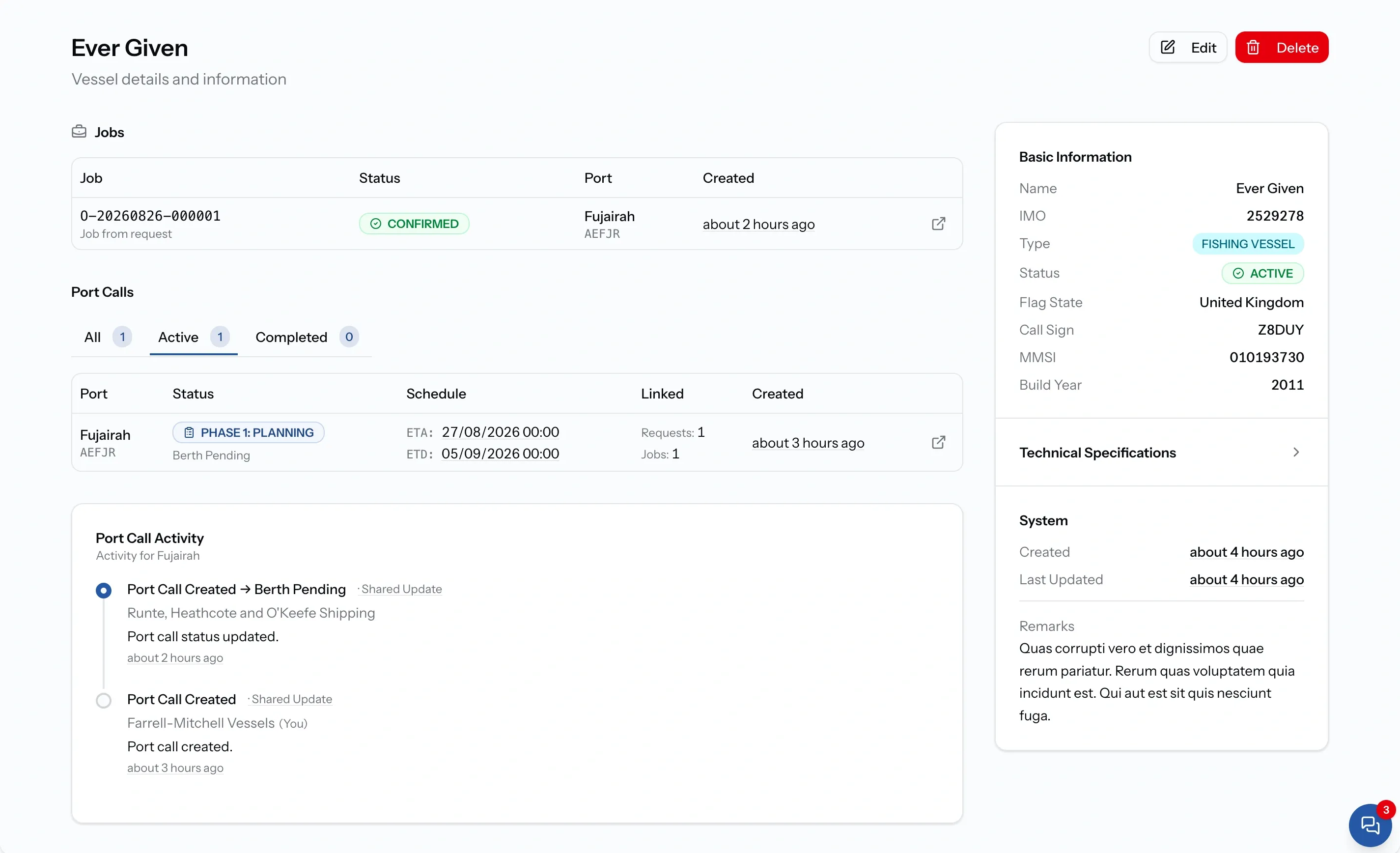Switch to the Active port calls tab
The height and width of the screenshot is (853, 1400).
click(193, 337)
